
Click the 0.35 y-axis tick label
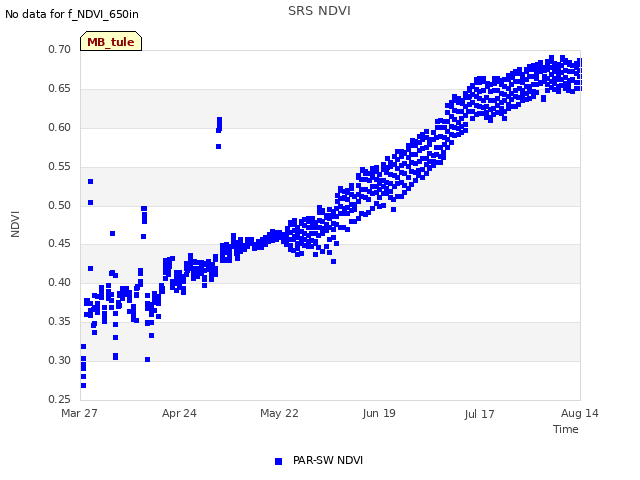[x=60, y=322]
